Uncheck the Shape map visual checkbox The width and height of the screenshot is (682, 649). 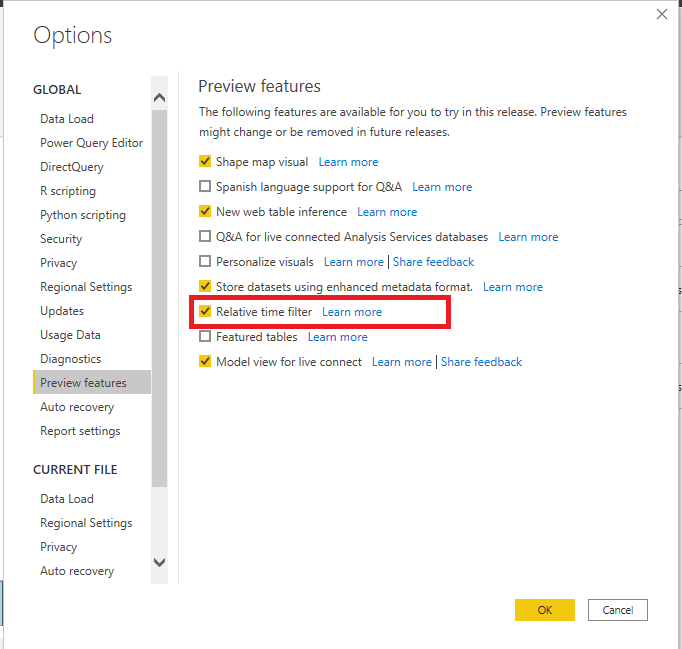[x=205, y=161]
